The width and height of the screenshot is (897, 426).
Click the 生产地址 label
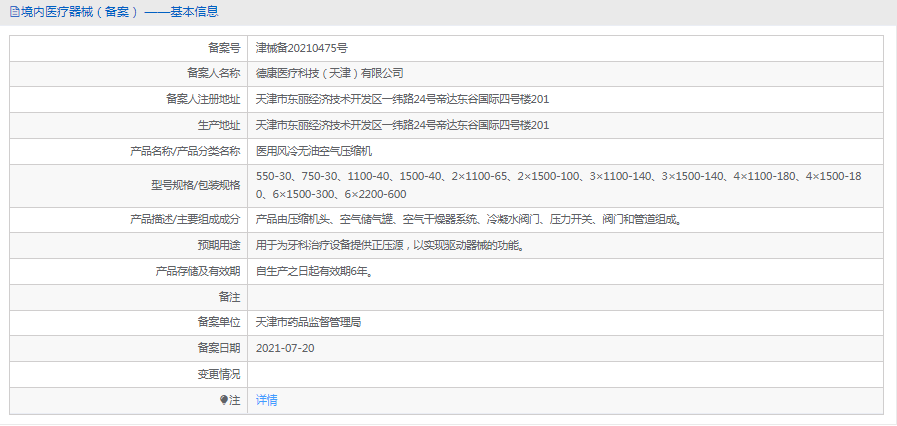219,125
